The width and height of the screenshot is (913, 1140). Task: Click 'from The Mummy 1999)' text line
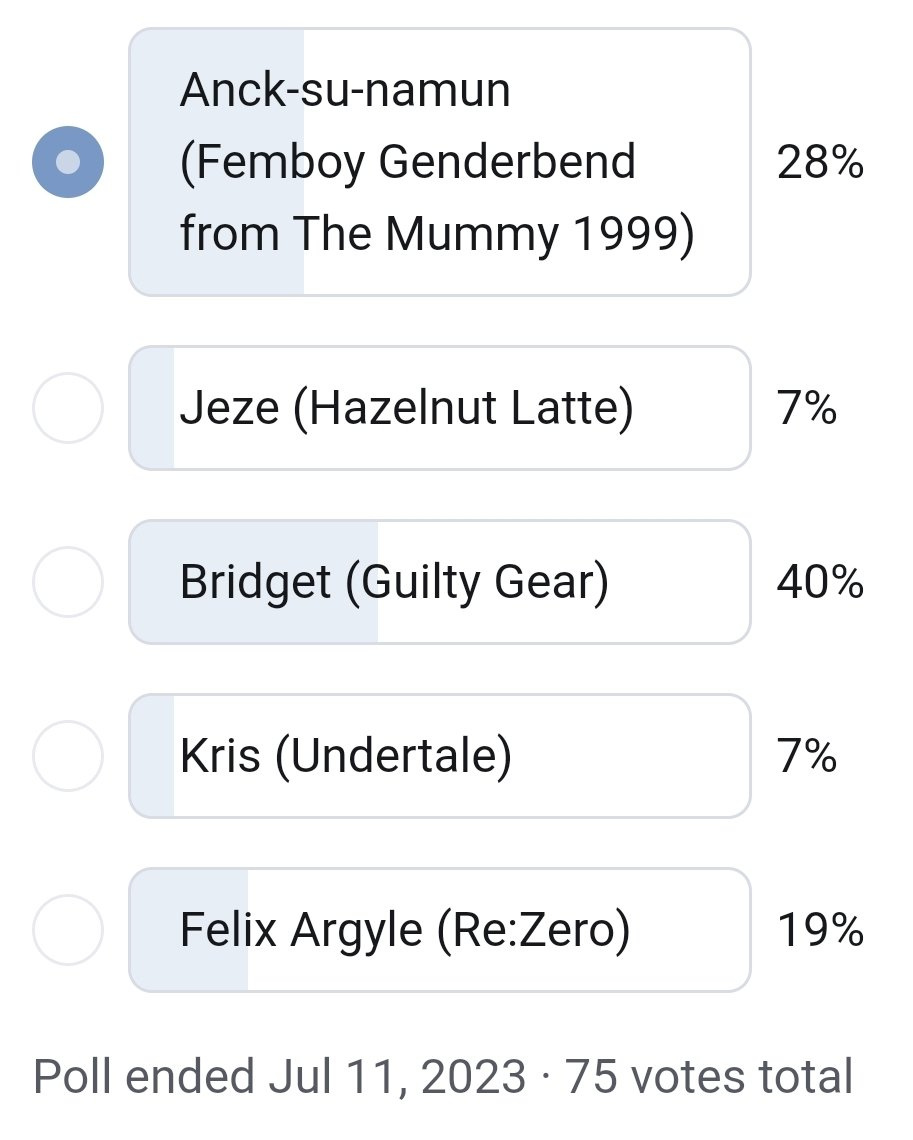coord(437,233)
